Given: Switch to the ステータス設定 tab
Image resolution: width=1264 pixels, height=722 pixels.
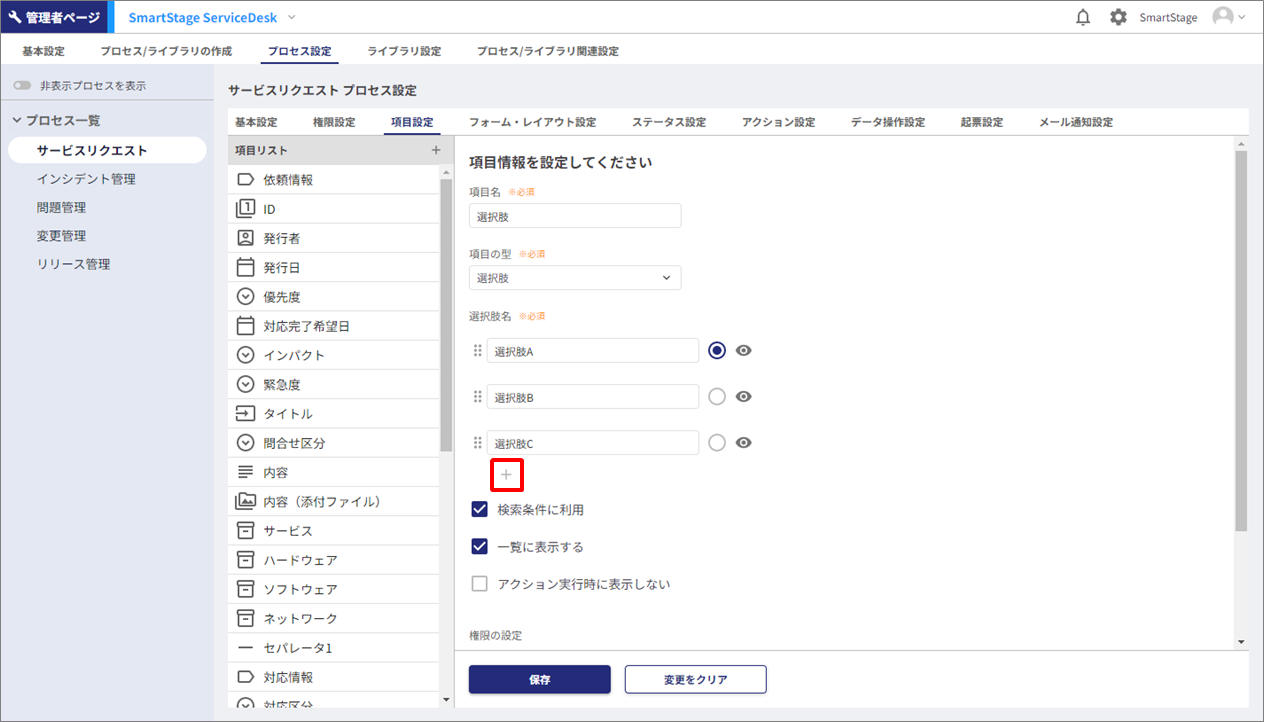Looking at the screenshot, I should pos(668,122).
